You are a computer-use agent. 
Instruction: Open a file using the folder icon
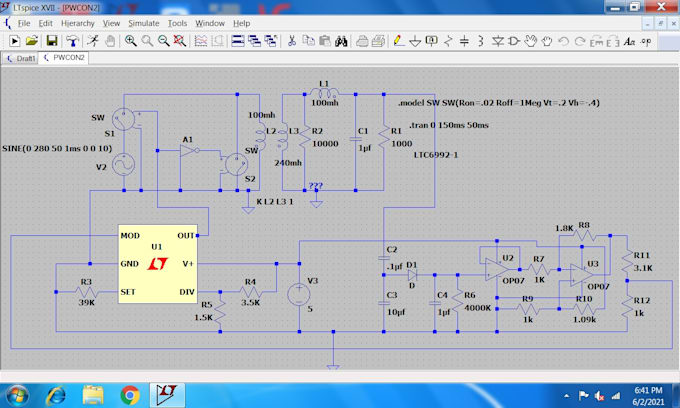(x=32, y=41)
